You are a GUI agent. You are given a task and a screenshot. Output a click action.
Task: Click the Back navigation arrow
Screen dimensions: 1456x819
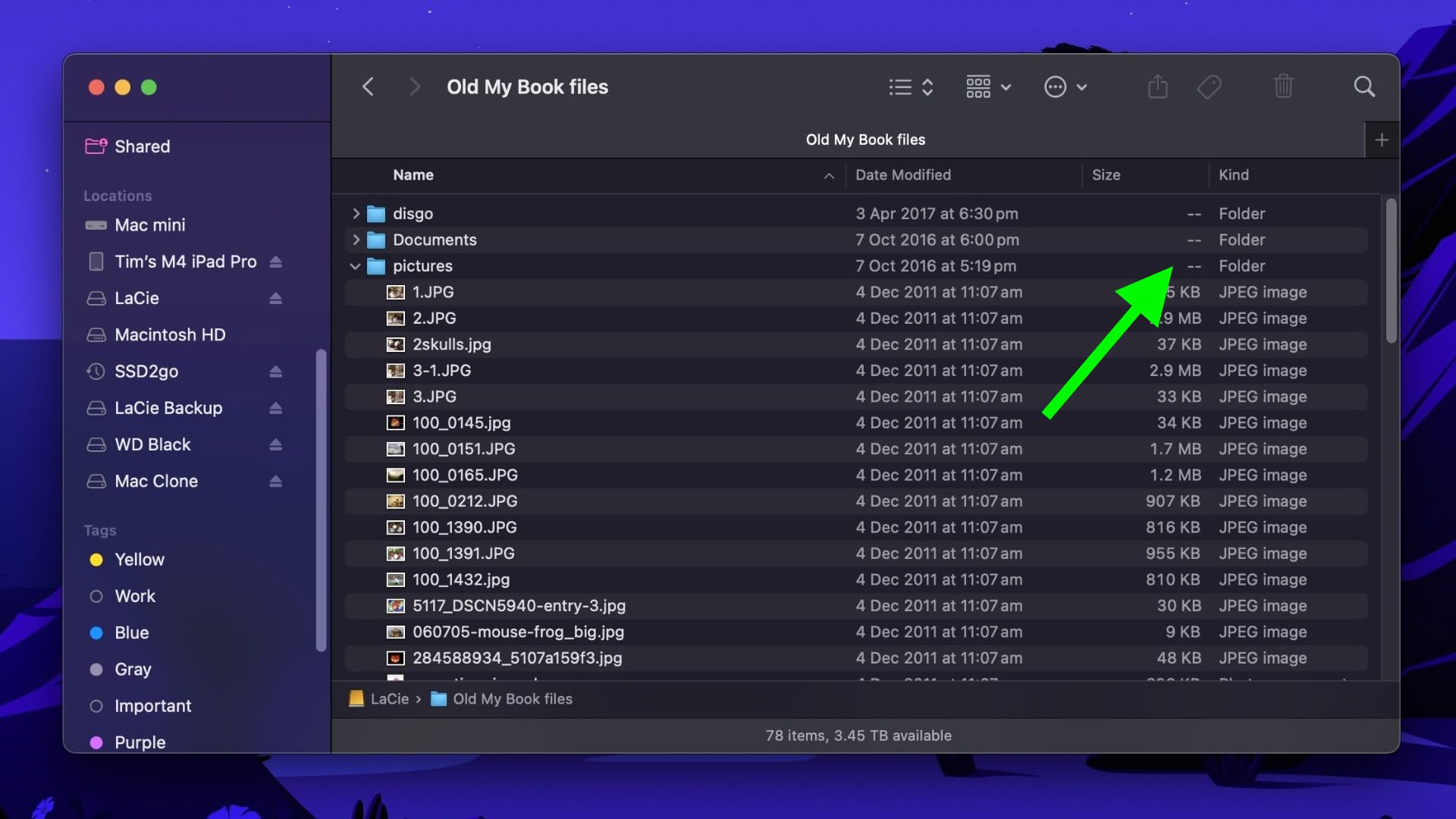click(x=369, y=86)
